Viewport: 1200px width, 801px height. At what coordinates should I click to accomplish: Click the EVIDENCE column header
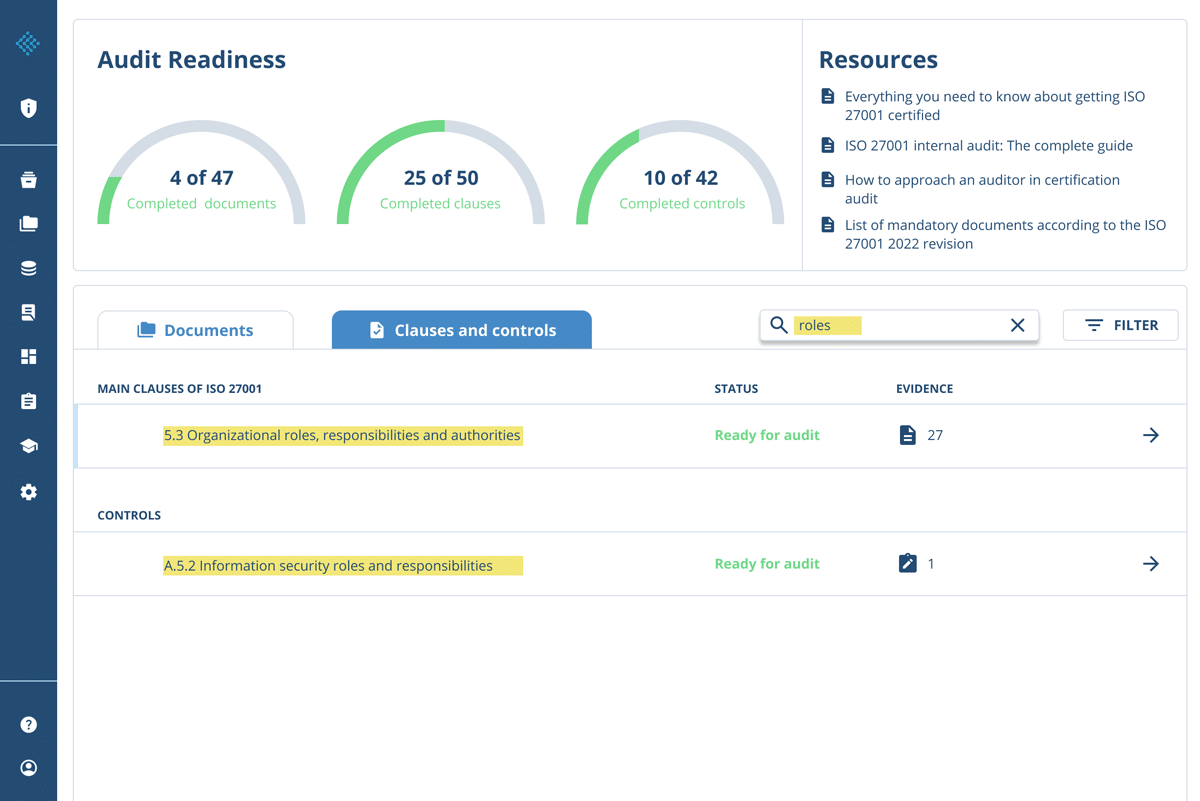(x=924, y=388)
